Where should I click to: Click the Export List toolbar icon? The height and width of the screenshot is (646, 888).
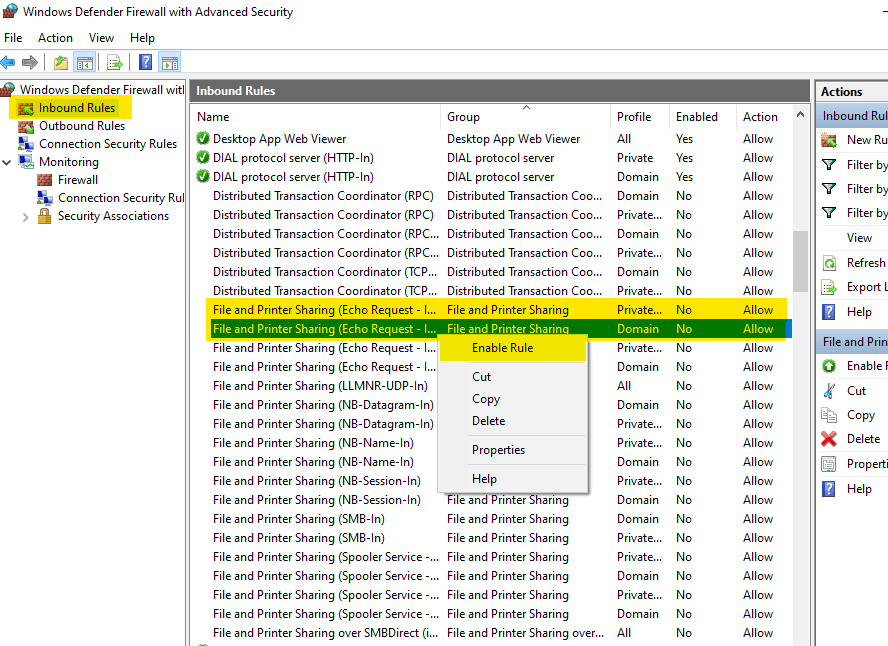[114, 62]
